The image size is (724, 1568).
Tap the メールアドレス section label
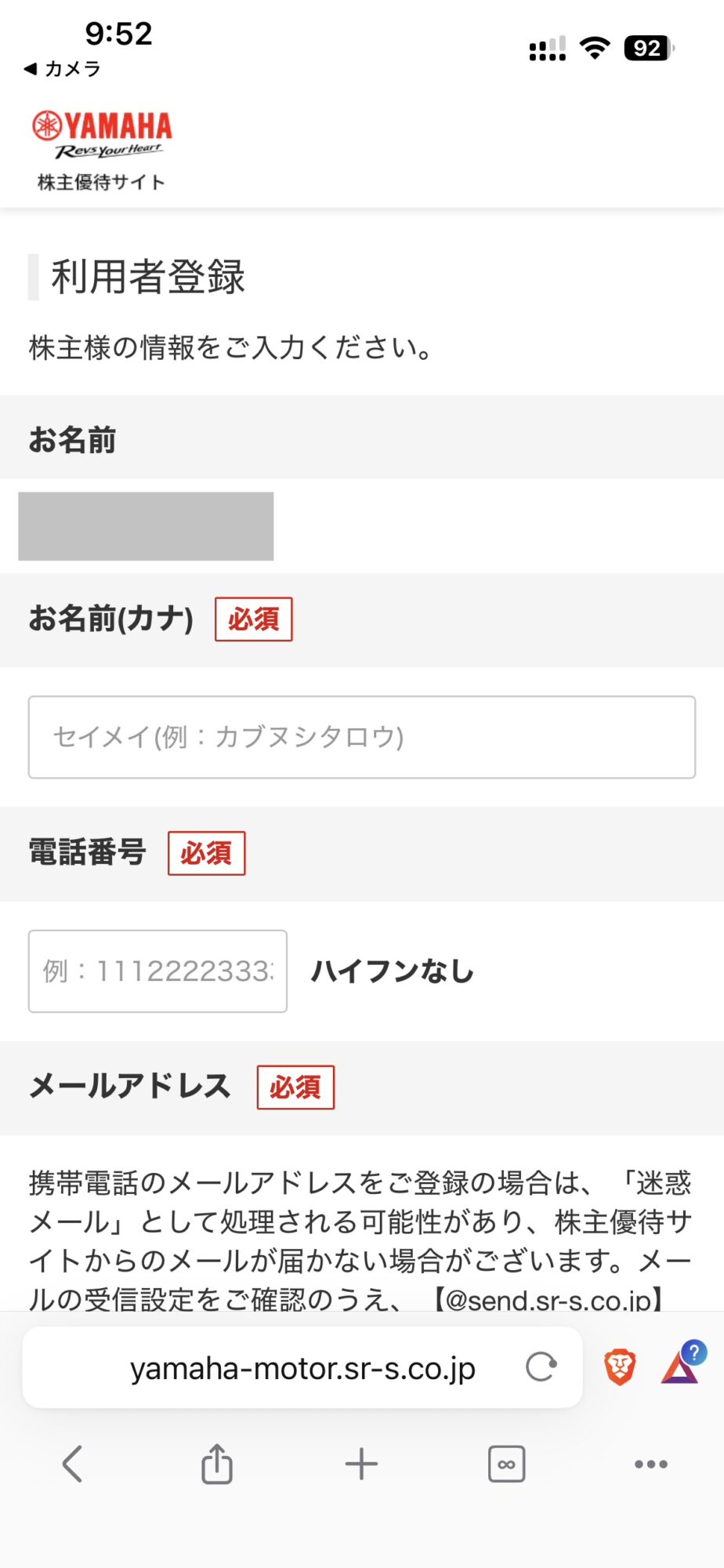130,1087
